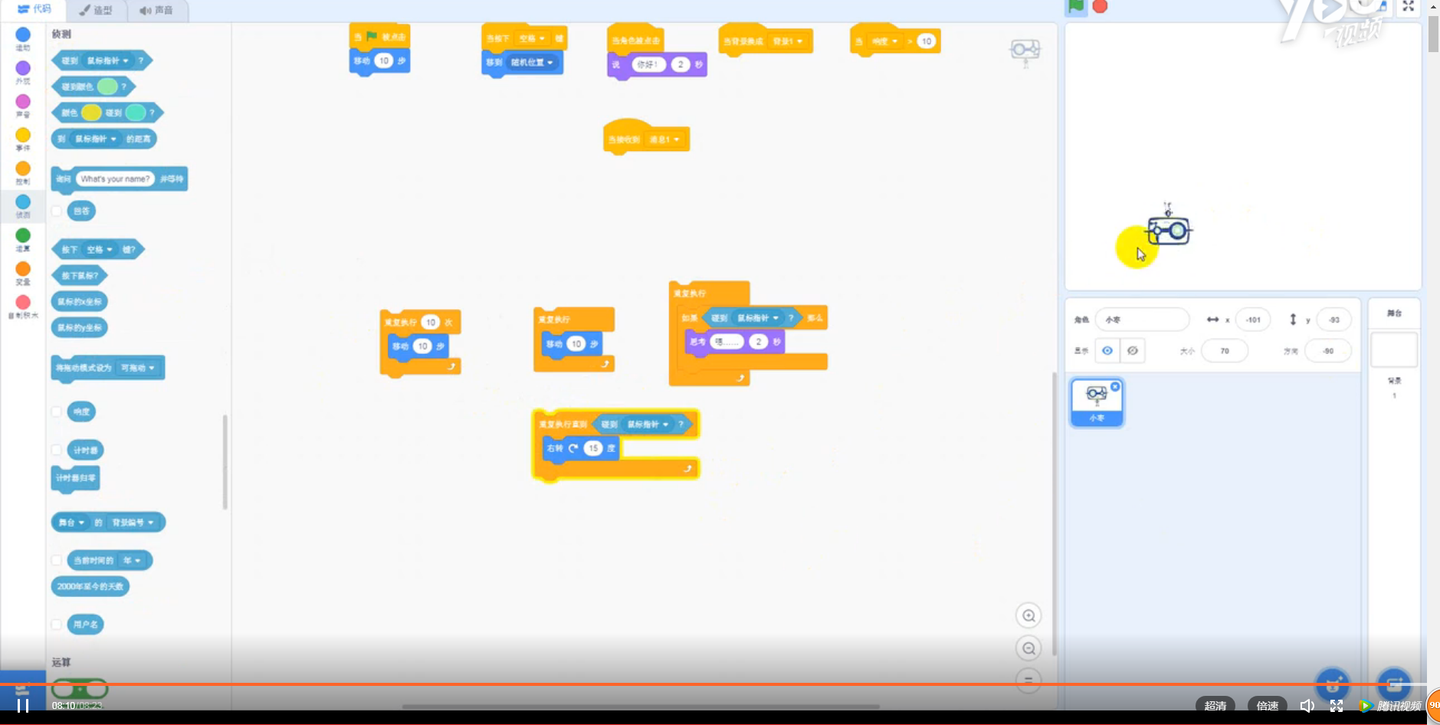Screen dimensions: 1440x725
Task: Click the 超清 quality button
Action: coord(1215,706)
